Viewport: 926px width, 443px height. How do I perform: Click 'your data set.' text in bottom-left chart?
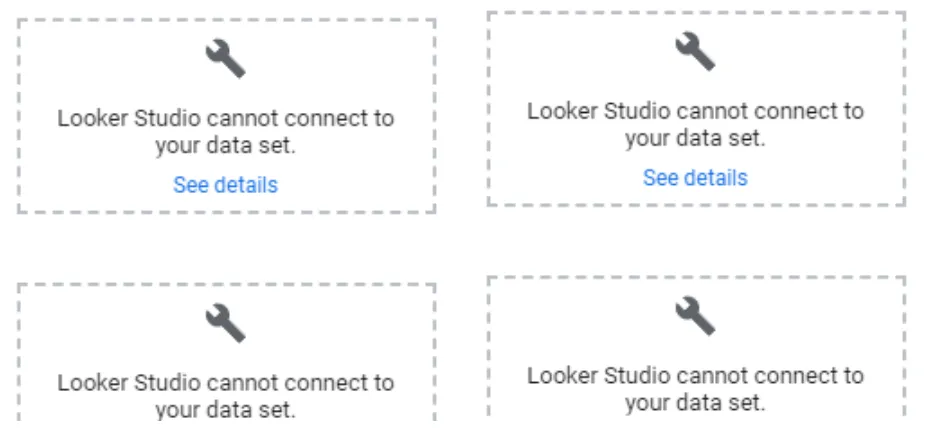(226, 410)
